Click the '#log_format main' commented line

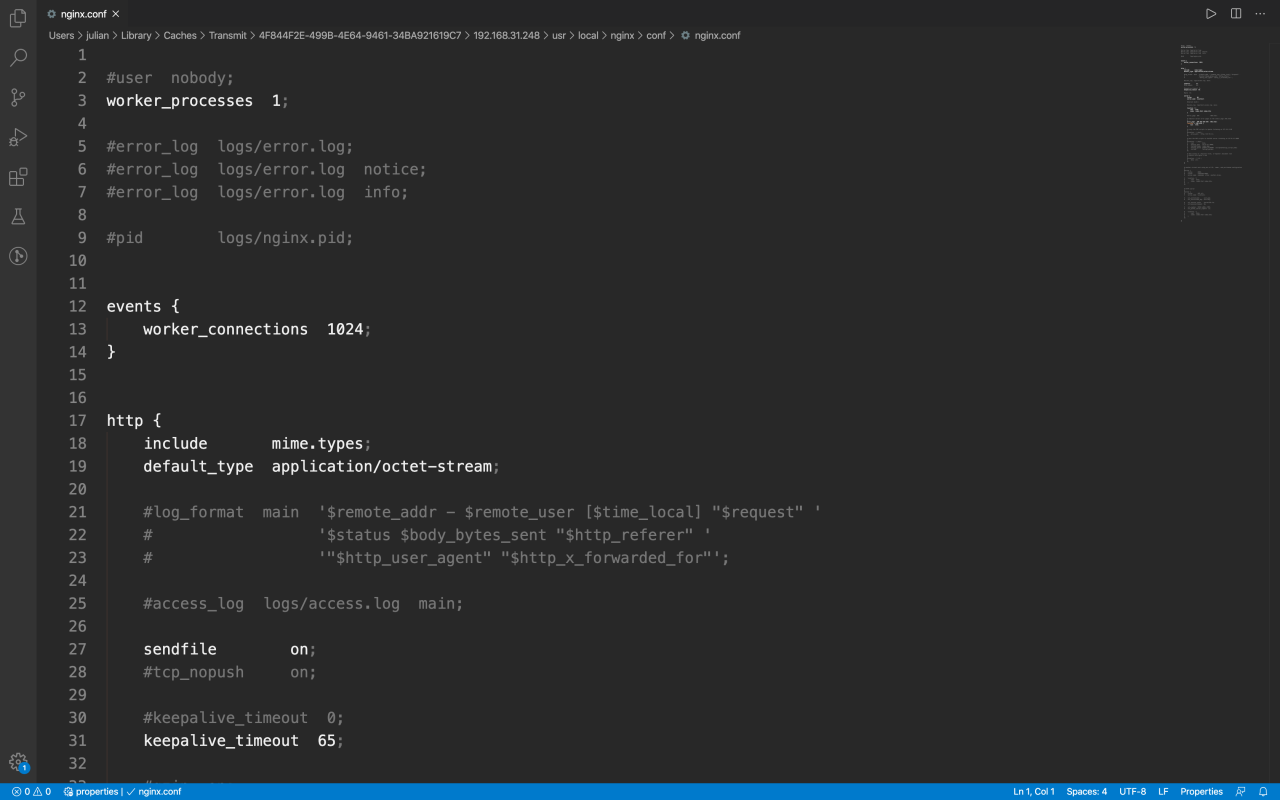482,512
